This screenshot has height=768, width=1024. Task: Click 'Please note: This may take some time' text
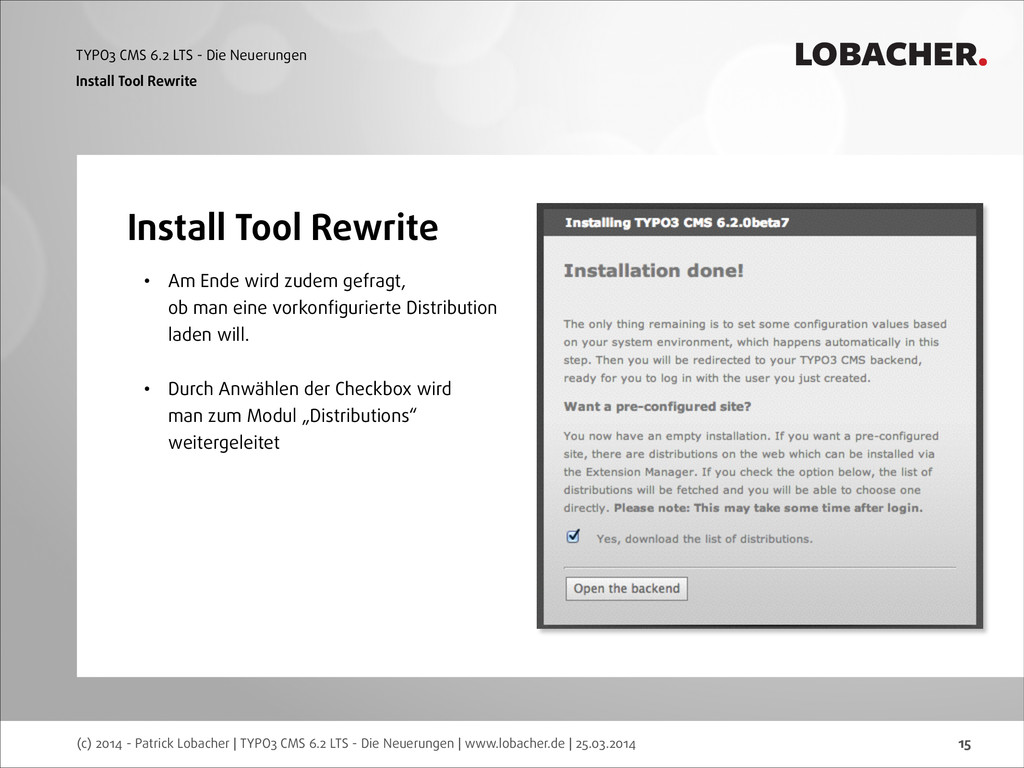pyautogui.click(x=768, y=508)
